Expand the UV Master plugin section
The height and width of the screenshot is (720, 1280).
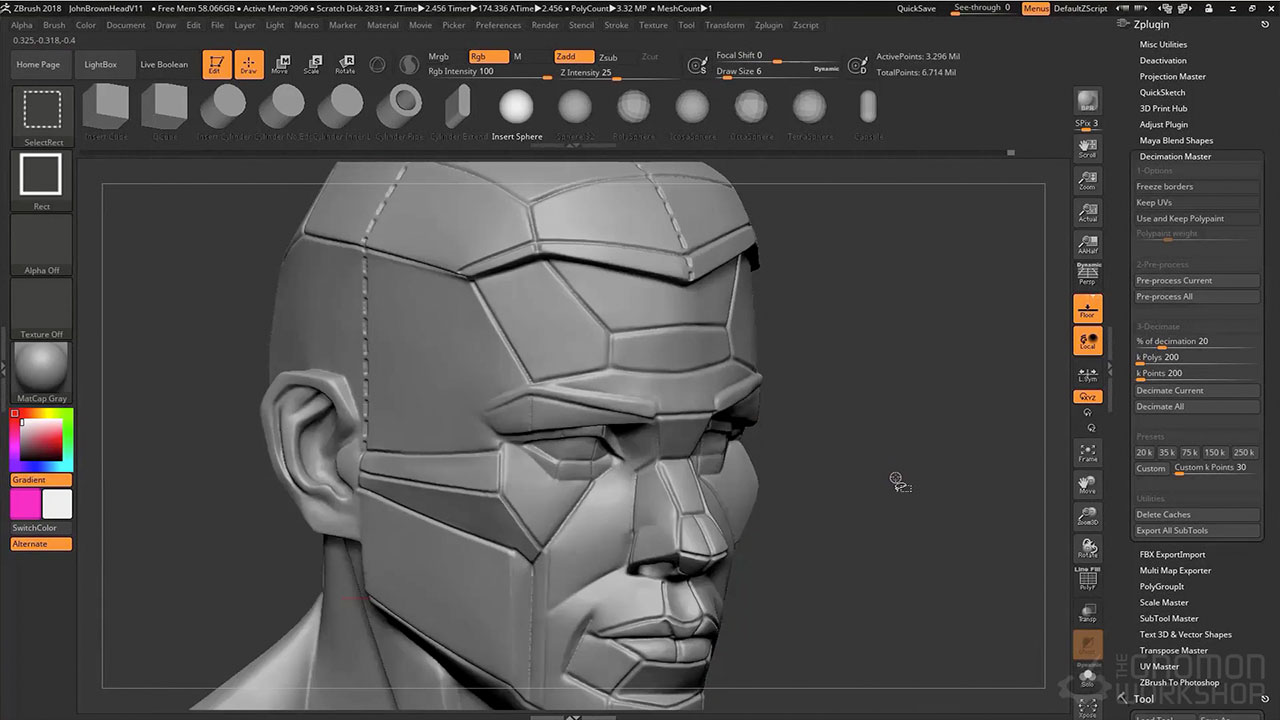point(1159,666)
